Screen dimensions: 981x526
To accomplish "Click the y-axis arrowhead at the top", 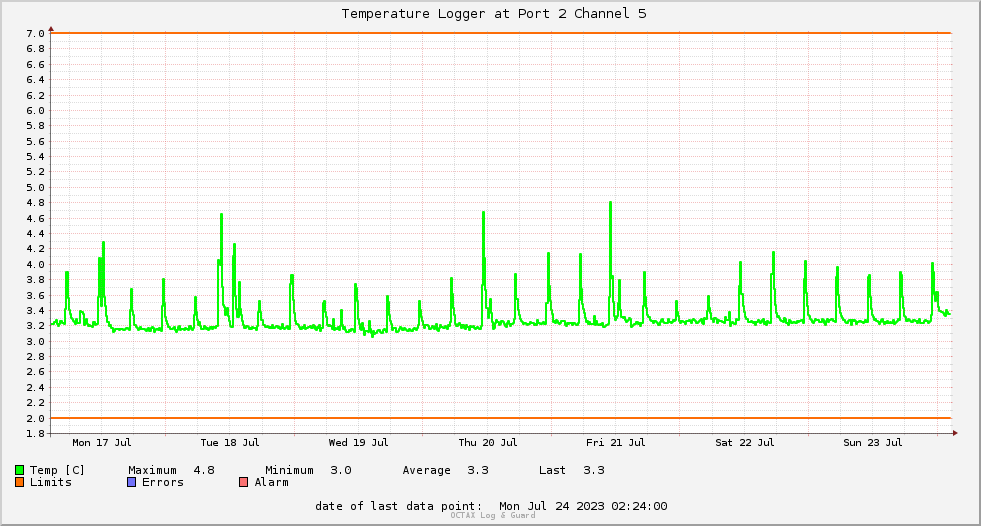I will (51, 29).
